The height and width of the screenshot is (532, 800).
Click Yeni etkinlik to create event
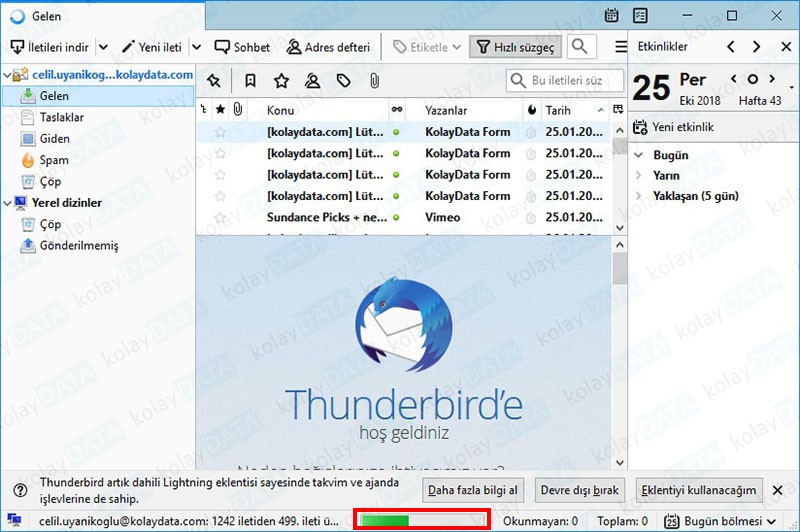(x=673, y=127)
